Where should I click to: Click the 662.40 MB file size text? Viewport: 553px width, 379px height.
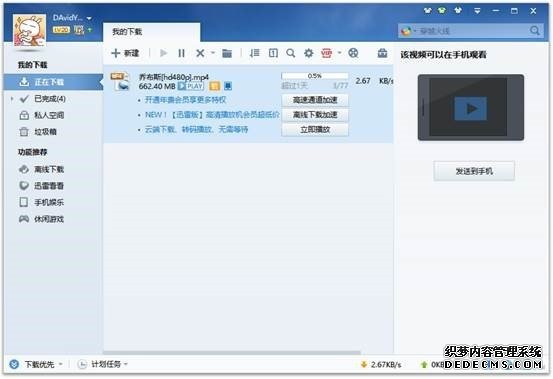(157, 86)
